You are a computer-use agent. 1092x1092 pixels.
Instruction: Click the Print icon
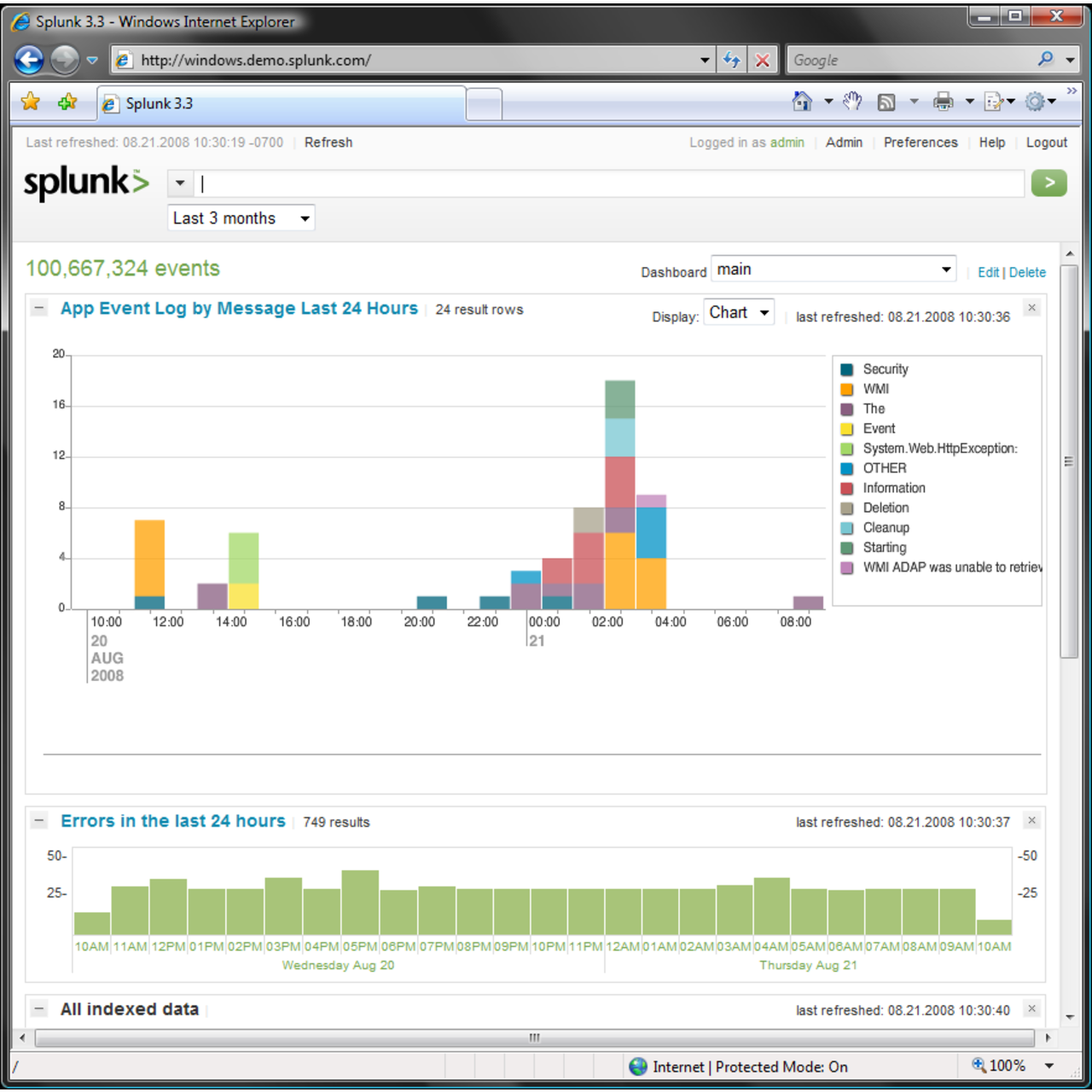(942, 102)
